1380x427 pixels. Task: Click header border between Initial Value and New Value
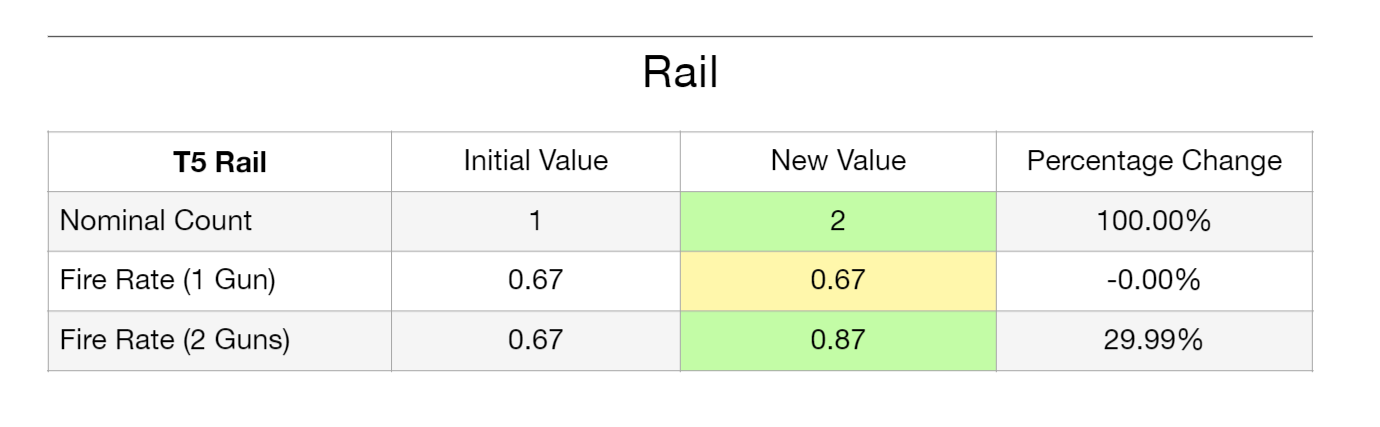coord(680,161)
